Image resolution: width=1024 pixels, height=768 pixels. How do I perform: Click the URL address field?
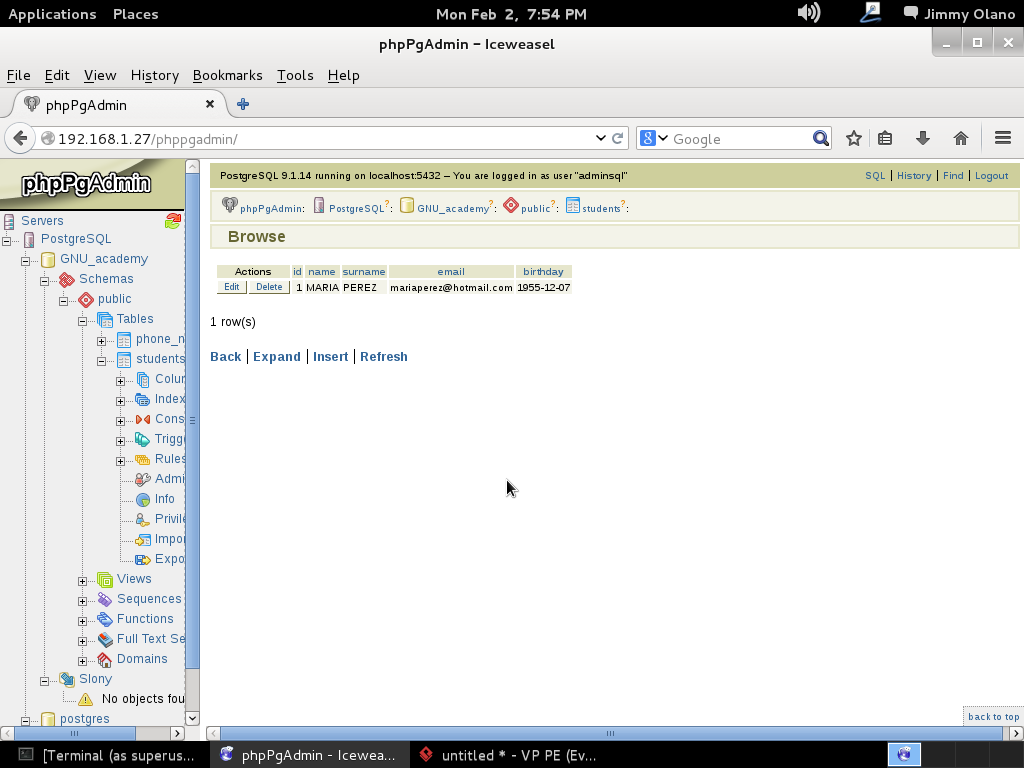point(320,139)
